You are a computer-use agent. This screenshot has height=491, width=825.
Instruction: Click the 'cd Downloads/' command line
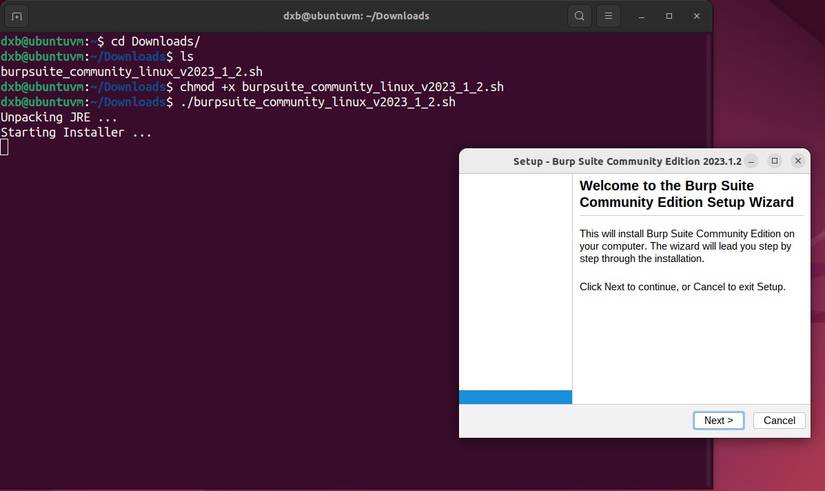[100, 41]
